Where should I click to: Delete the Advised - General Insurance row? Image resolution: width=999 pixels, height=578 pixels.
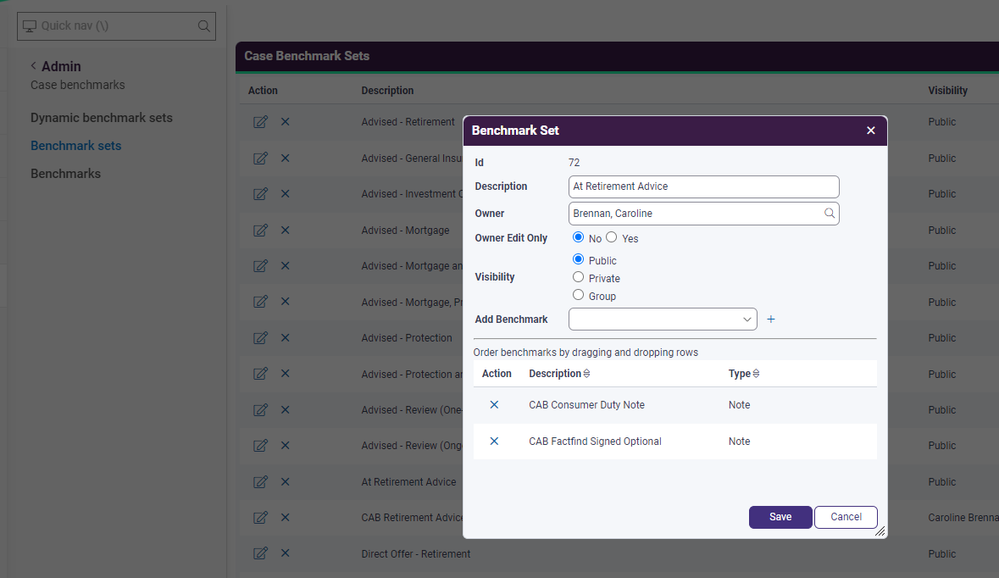(285, 158)
